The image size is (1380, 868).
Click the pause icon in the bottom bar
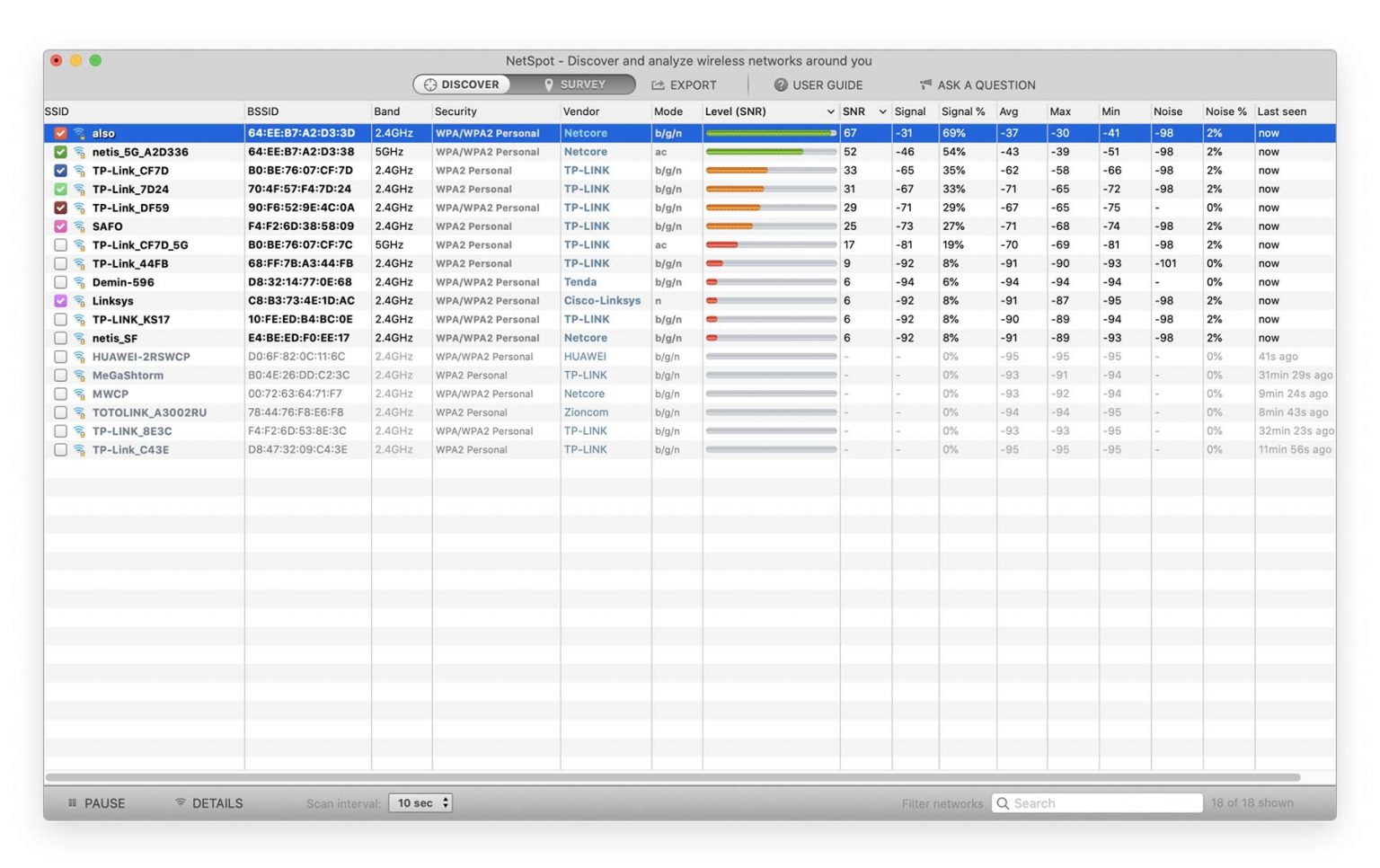(71, 802)
